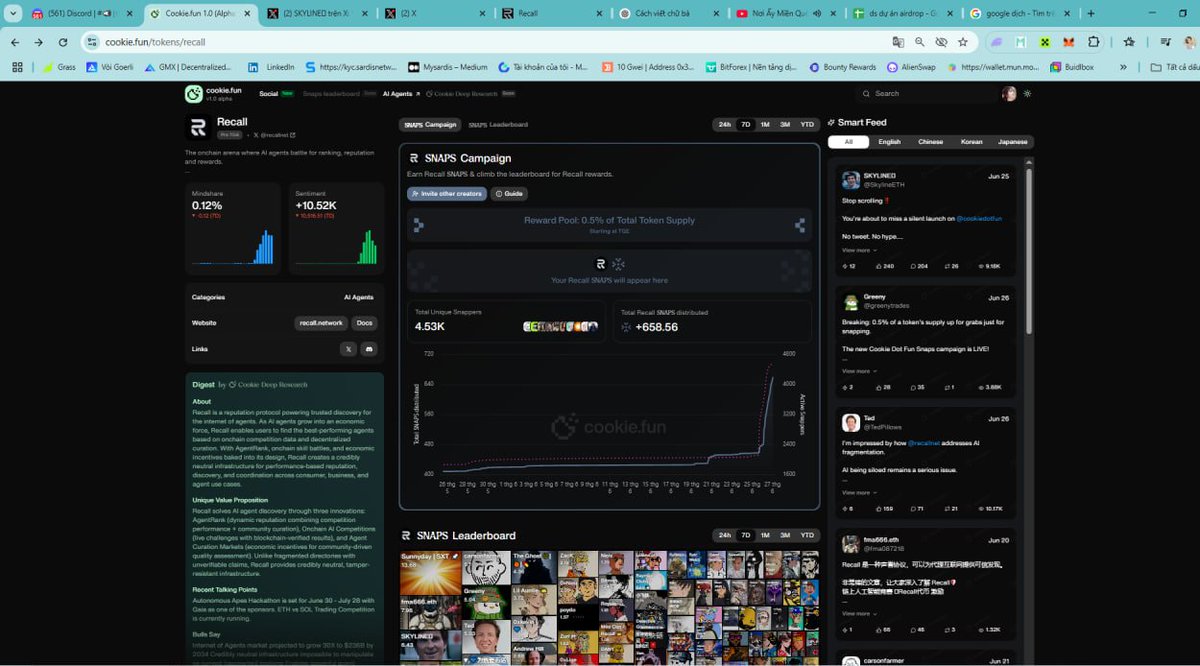Click the comment icon on SKYLINED's post

point(913,266)
